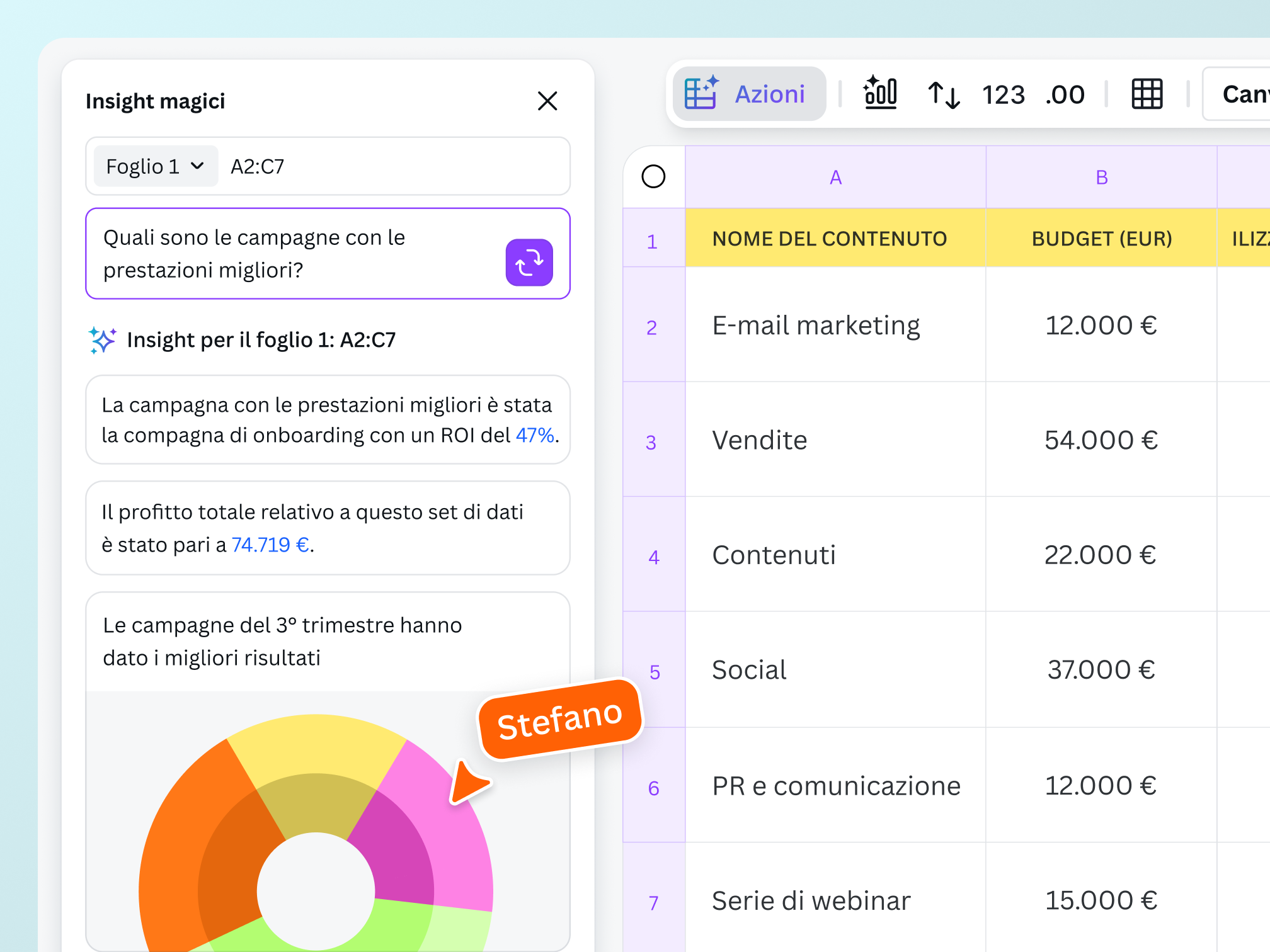Click the Vendite cell
Image resolution: width=1270 pixels, height=952 pixels.
pos(835,439)
